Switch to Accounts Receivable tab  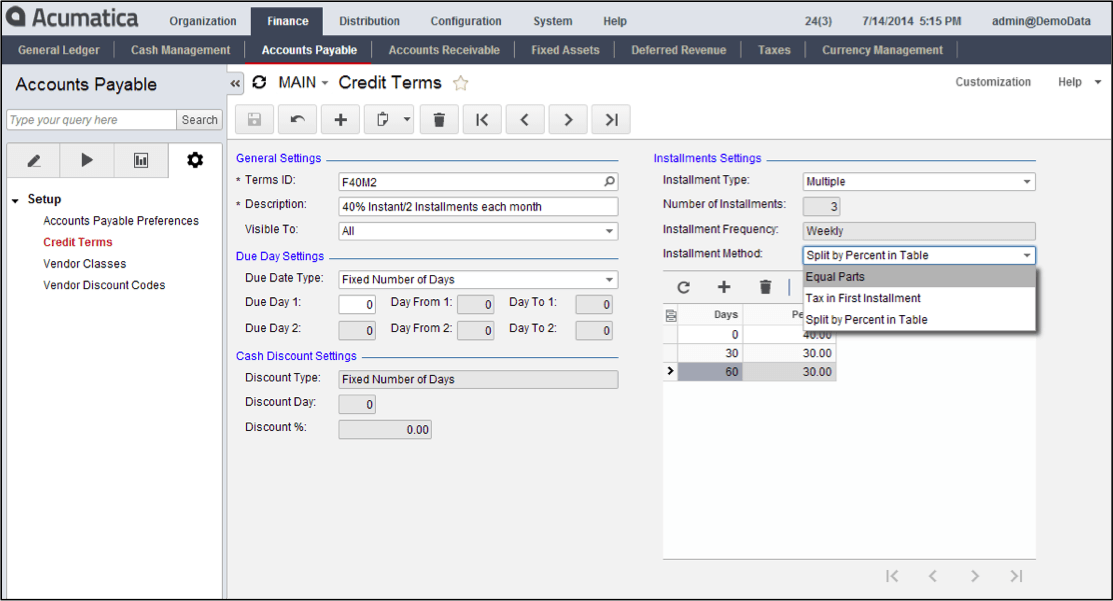coord(444,50)
